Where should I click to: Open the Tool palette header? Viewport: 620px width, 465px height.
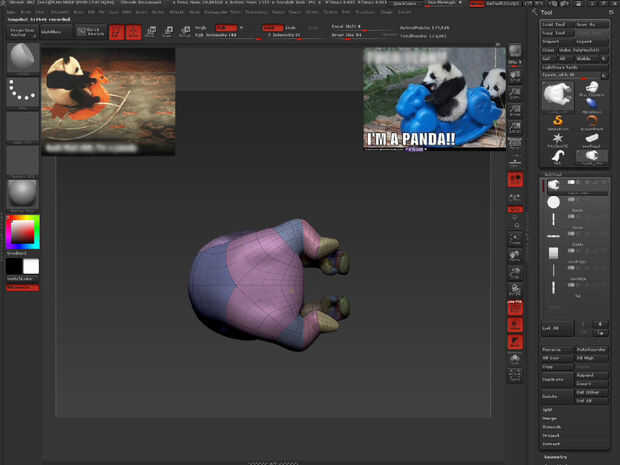[x=548, y=14]
